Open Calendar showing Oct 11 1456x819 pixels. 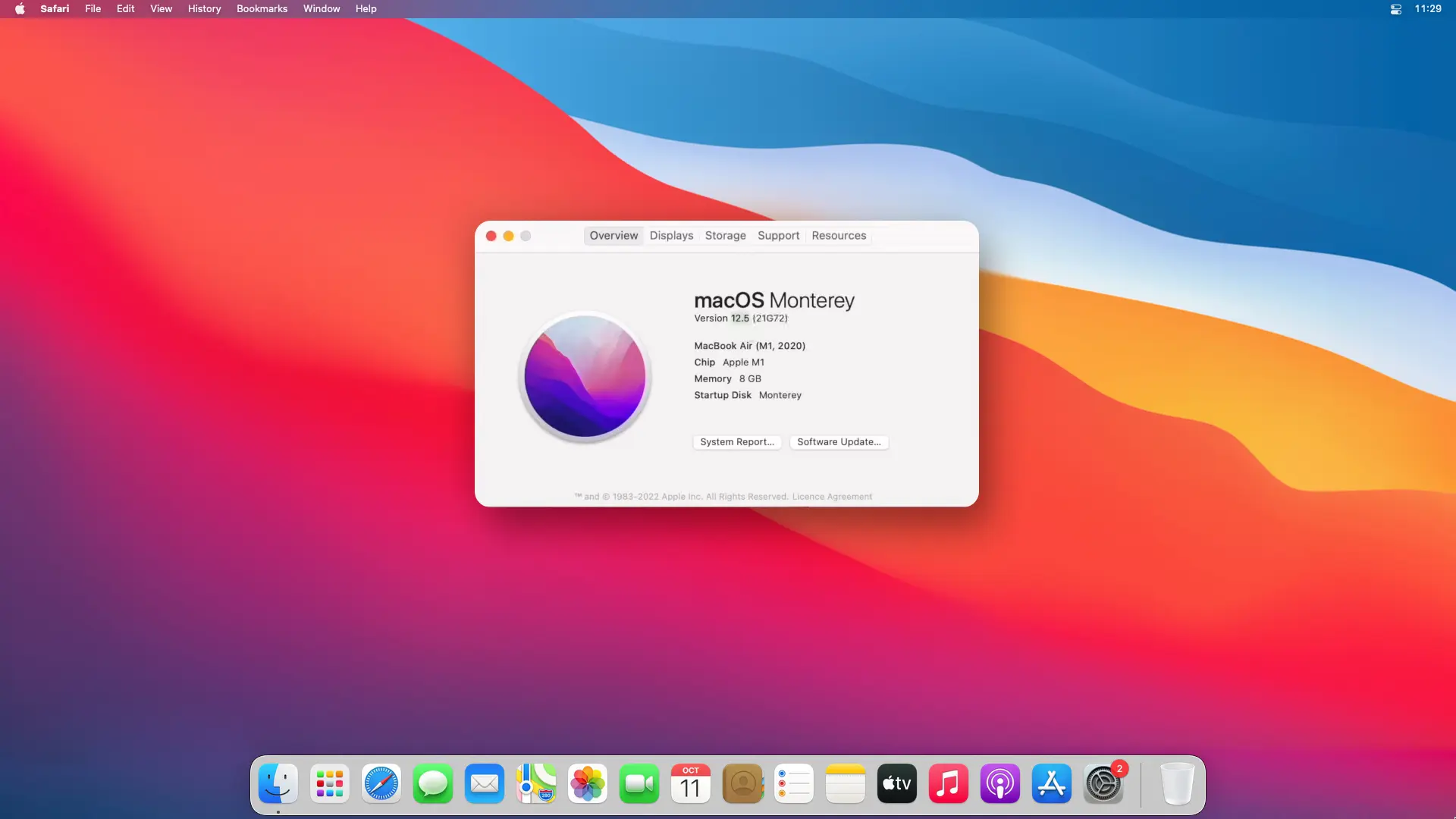(x=691, y=783)
